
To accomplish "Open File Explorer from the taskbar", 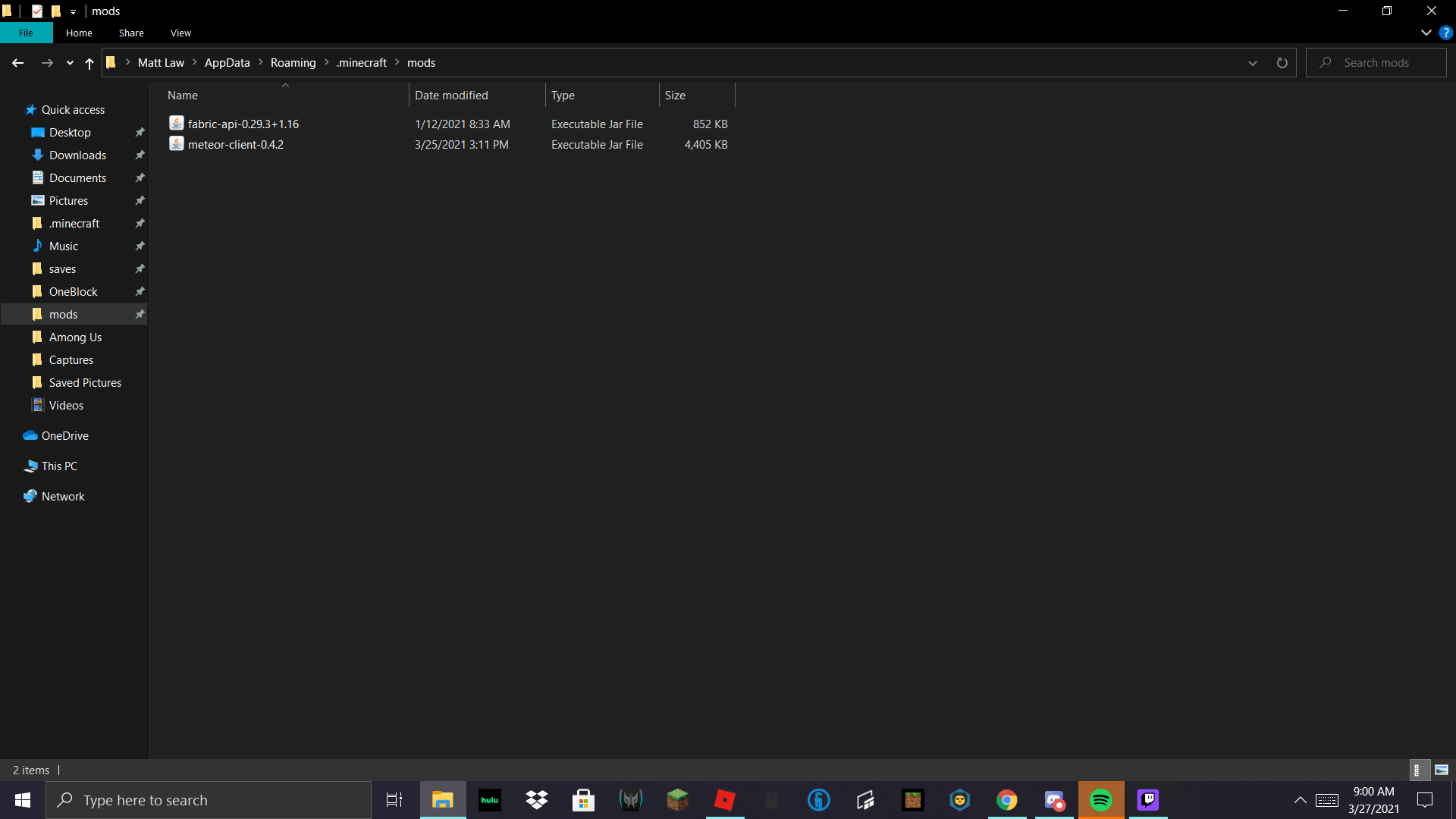I will [443, 799].
